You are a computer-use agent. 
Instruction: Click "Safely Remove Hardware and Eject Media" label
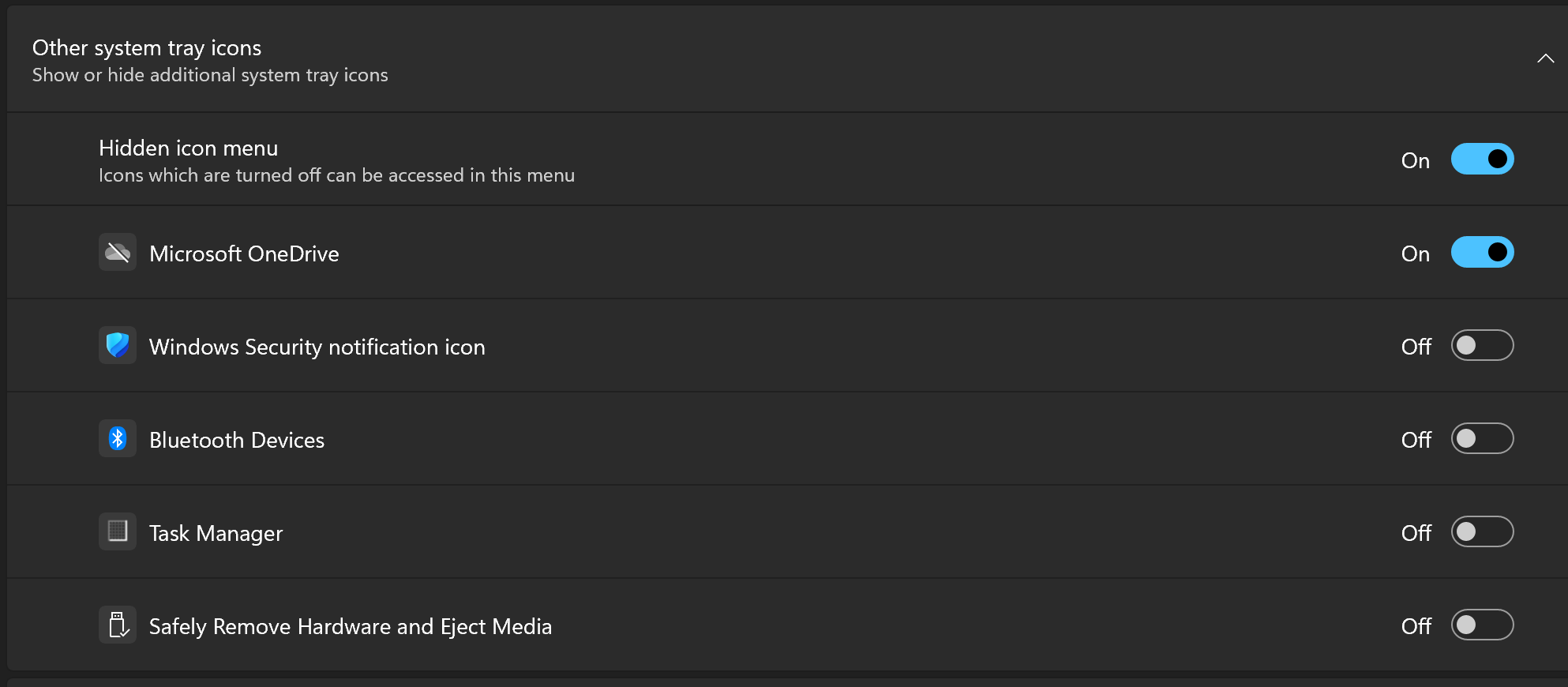coord(350,627)
